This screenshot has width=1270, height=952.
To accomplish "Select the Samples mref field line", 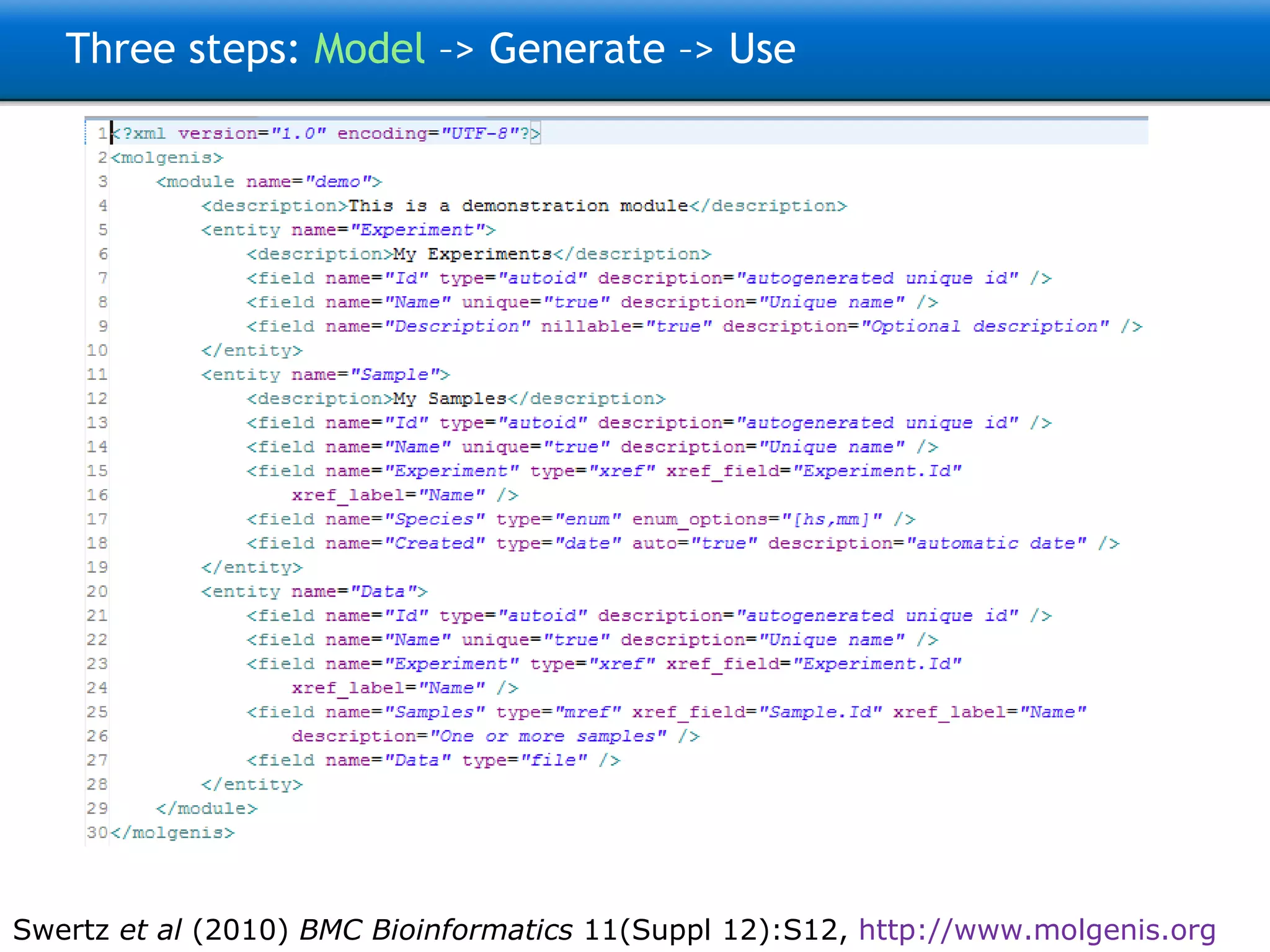I will pyautogui.click(x=667, y=712).
